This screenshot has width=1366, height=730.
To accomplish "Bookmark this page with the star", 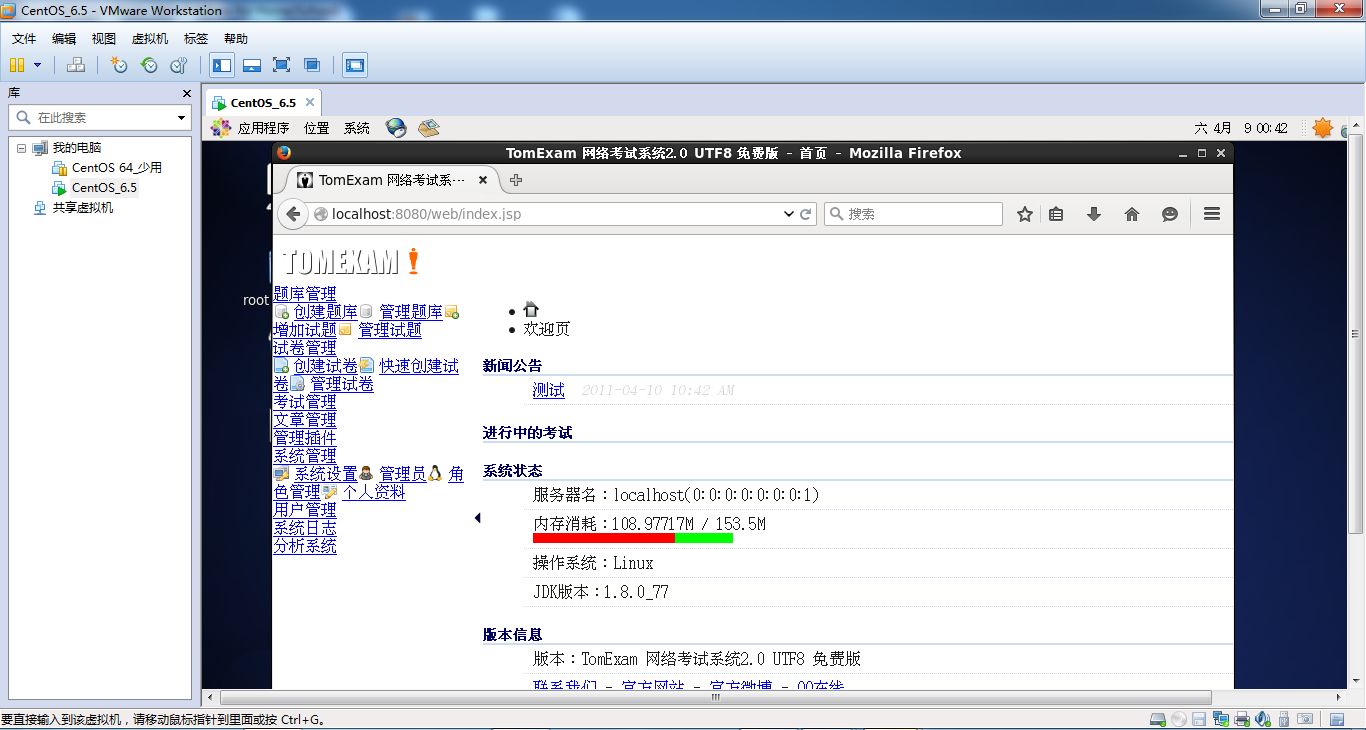I will coord(1025,214).
